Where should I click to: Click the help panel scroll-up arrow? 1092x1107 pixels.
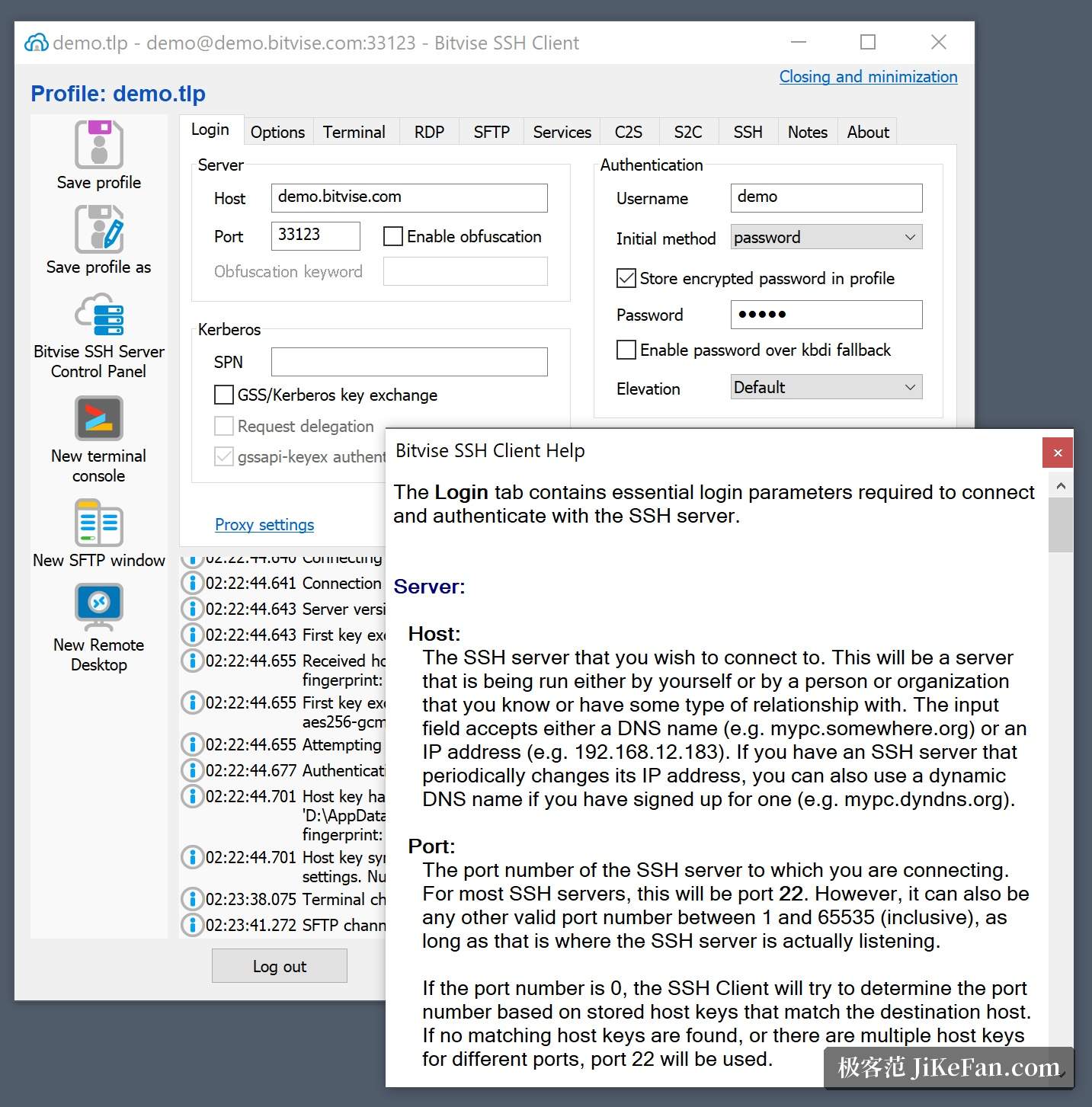click(x=1061, y=485)
